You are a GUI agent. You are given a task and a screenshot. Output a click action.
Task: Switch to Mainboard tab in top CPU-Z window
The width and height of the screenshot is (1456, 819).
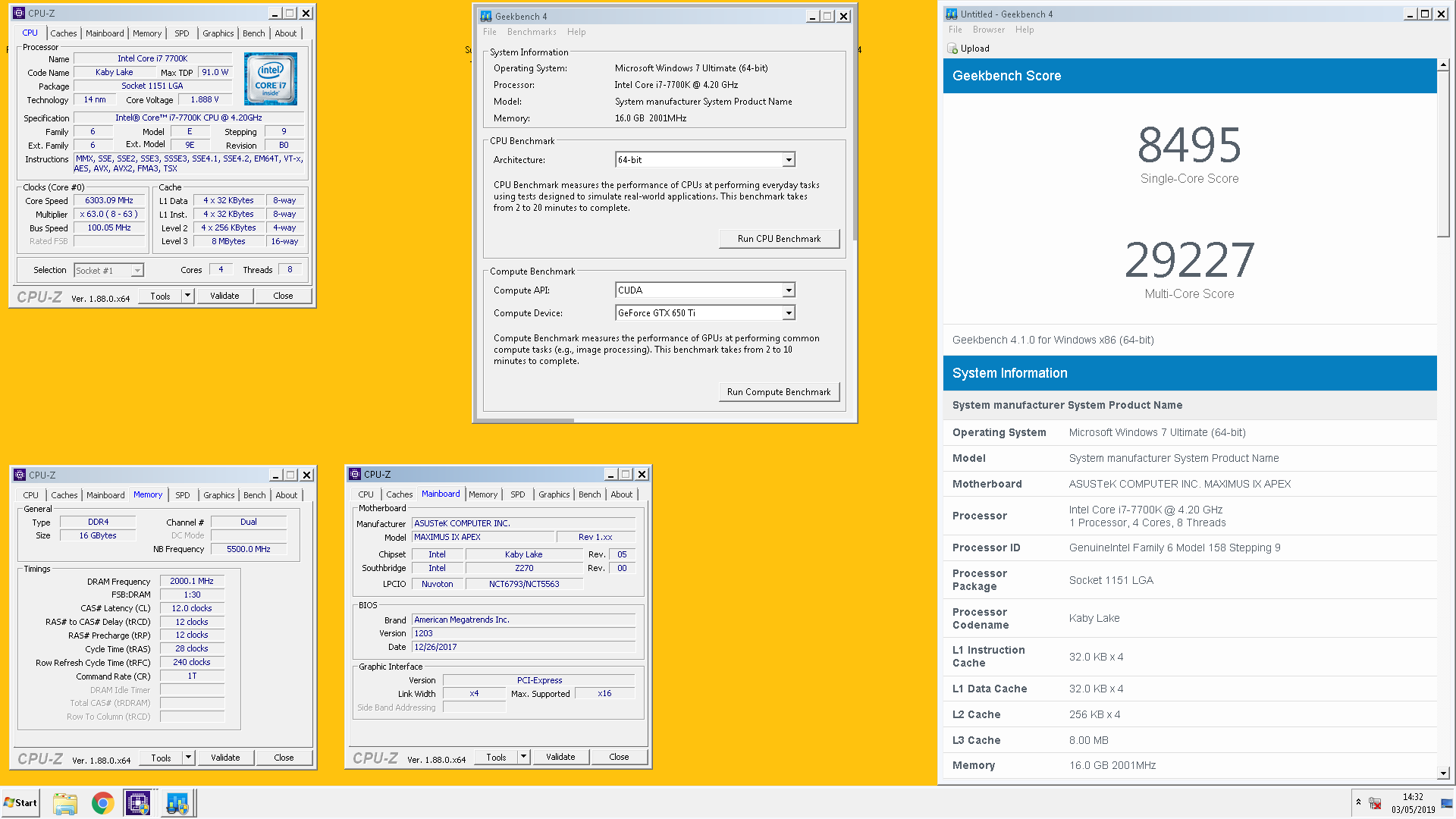click(105, 33)
